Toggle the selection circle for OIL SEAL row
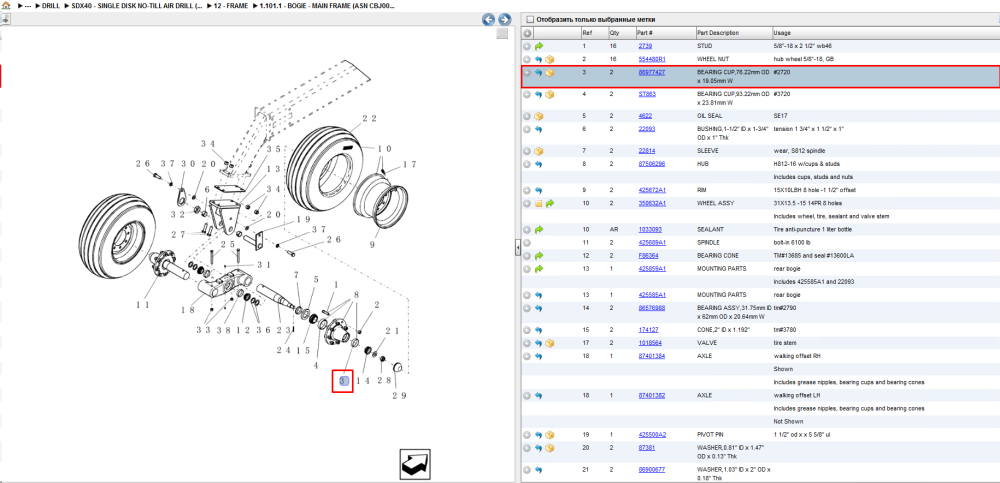The image size is (1000, 483). pyautogui.click(x=527, y=116)
